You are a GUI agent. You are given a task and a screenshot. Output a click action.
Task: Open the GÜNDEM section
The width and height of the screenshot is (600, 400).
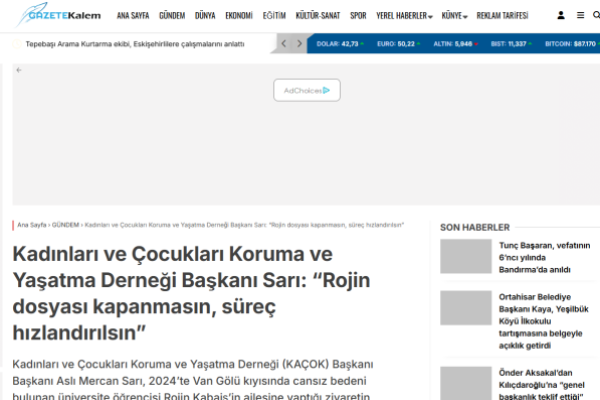(x=172, y=16)
